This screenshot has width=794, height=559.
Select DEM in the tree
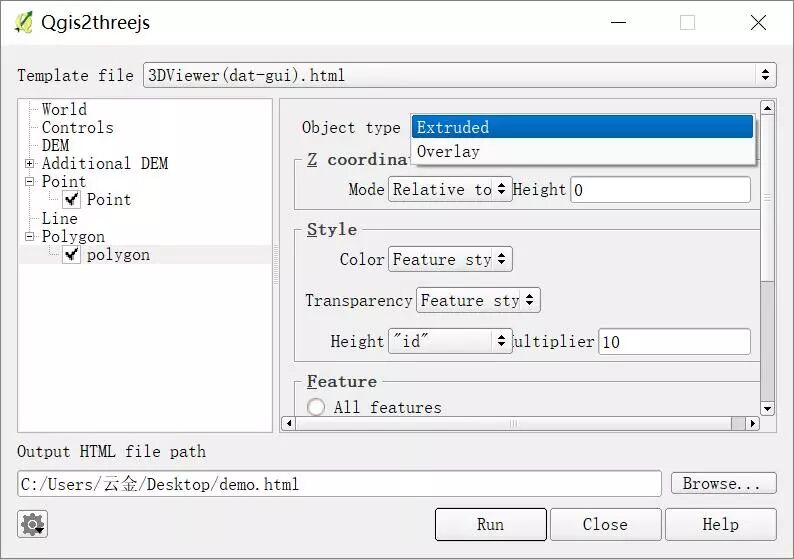[55, 145]
